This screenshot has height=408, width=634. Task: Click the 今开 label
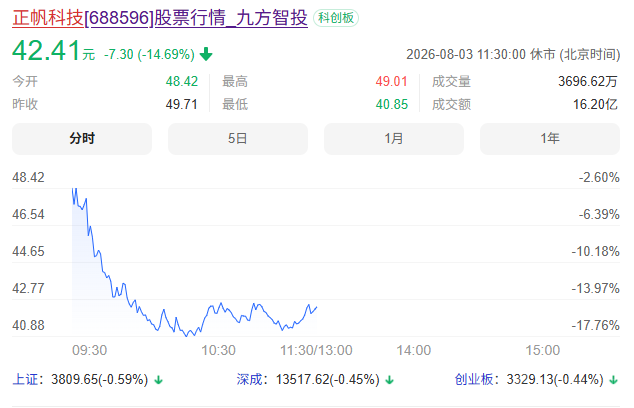(x=25, y=82)
